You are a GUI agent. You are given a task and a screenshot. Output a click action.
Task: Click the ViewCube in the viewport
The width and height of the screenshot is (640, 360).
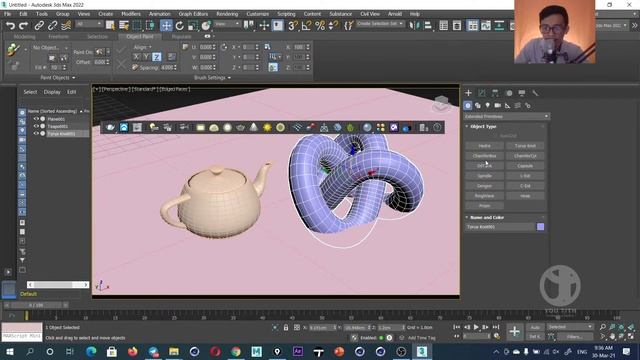point(442,103)
